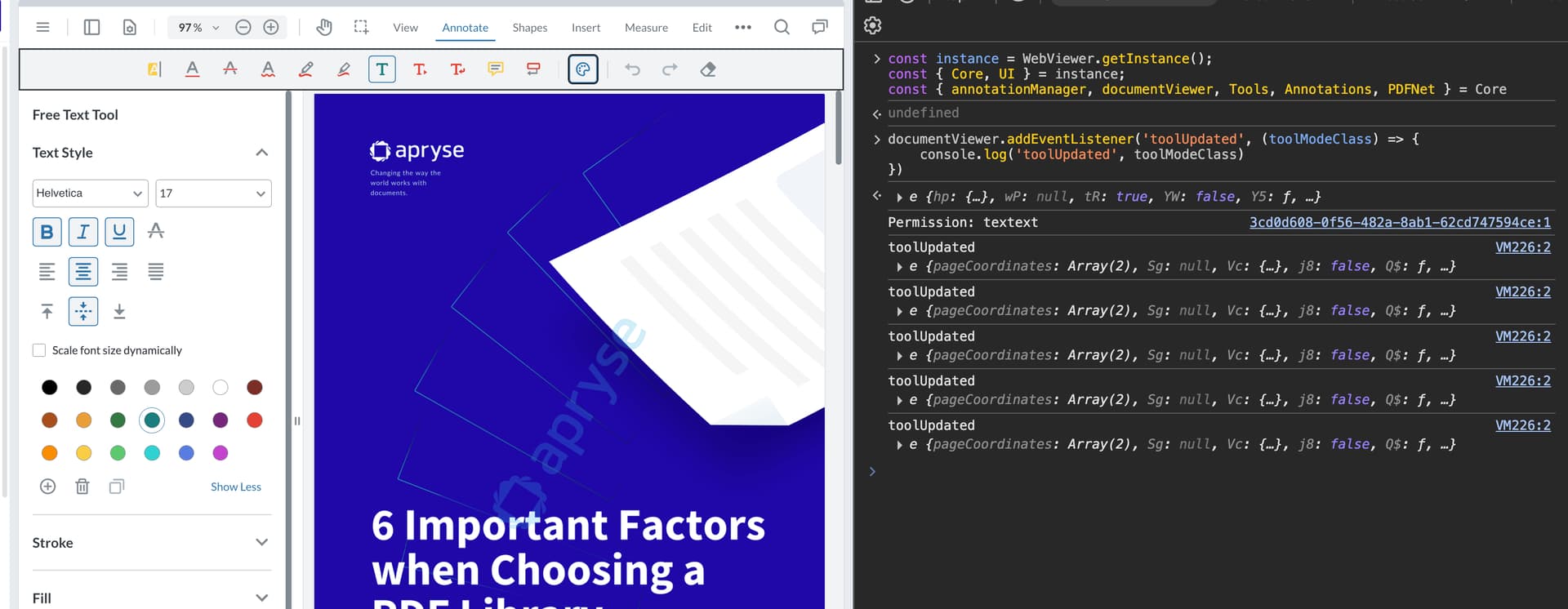
Task: Toggle Strikeout text style
Action: [x=156, y=232]
